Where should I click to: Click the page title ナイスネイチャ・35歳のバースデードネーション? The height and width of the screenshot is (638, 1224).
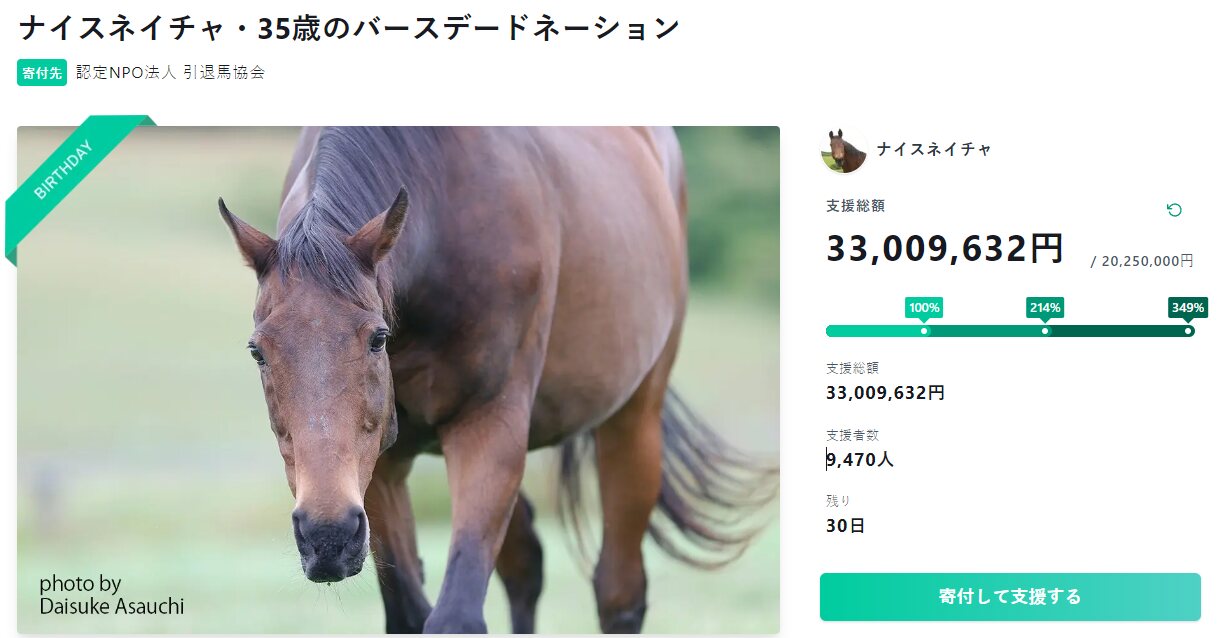349,27
